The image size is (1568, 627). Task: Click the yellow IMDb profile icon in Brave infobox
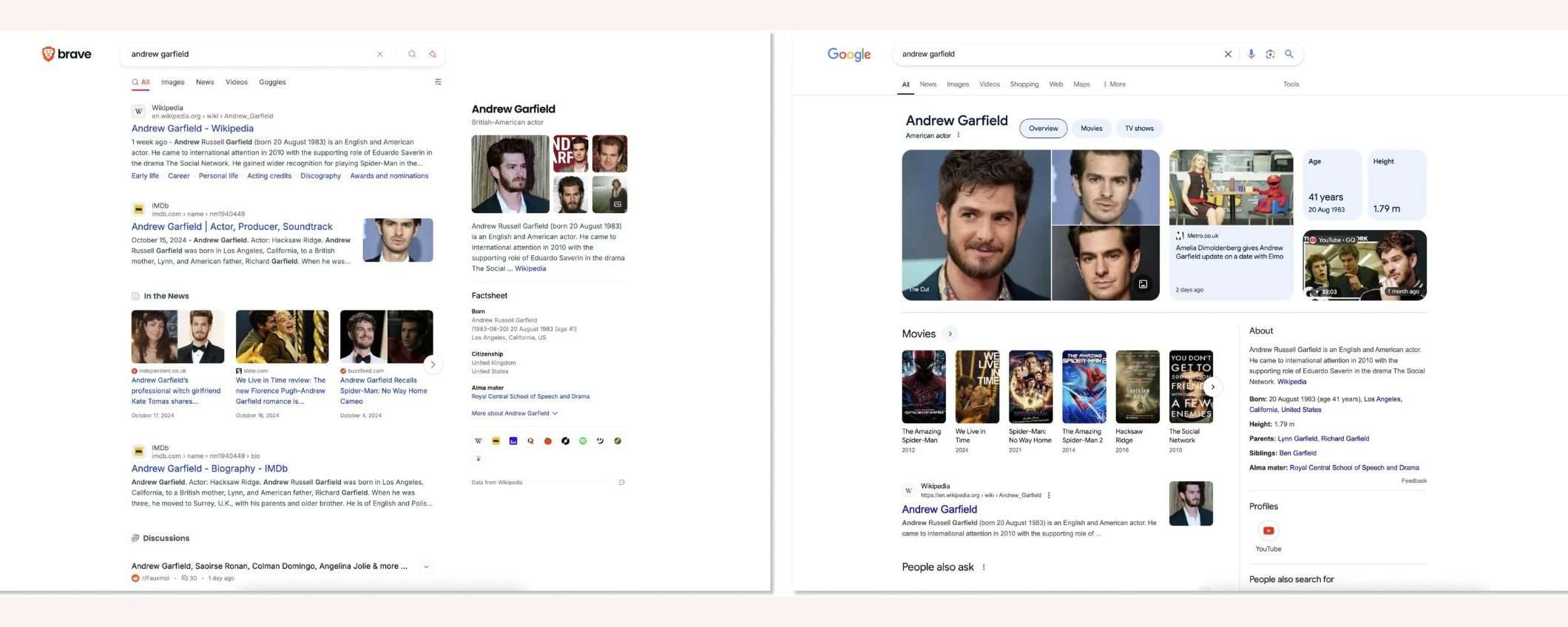coord(496,441)
